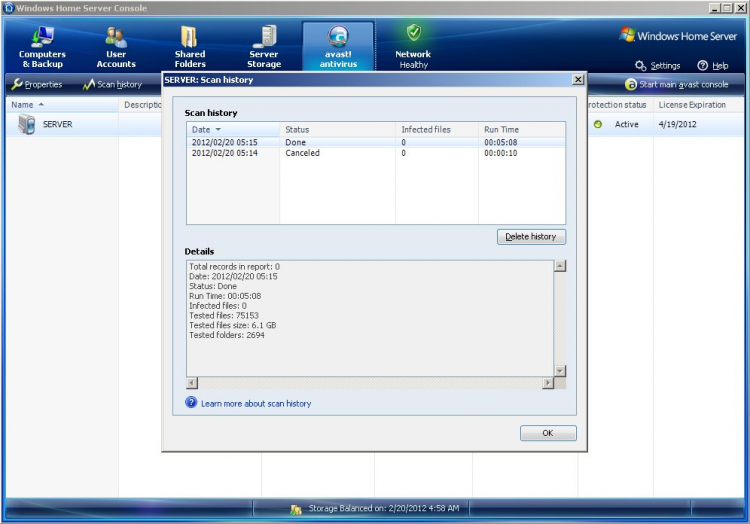Click the 00:00:10 run time cell

click(500, 153)
